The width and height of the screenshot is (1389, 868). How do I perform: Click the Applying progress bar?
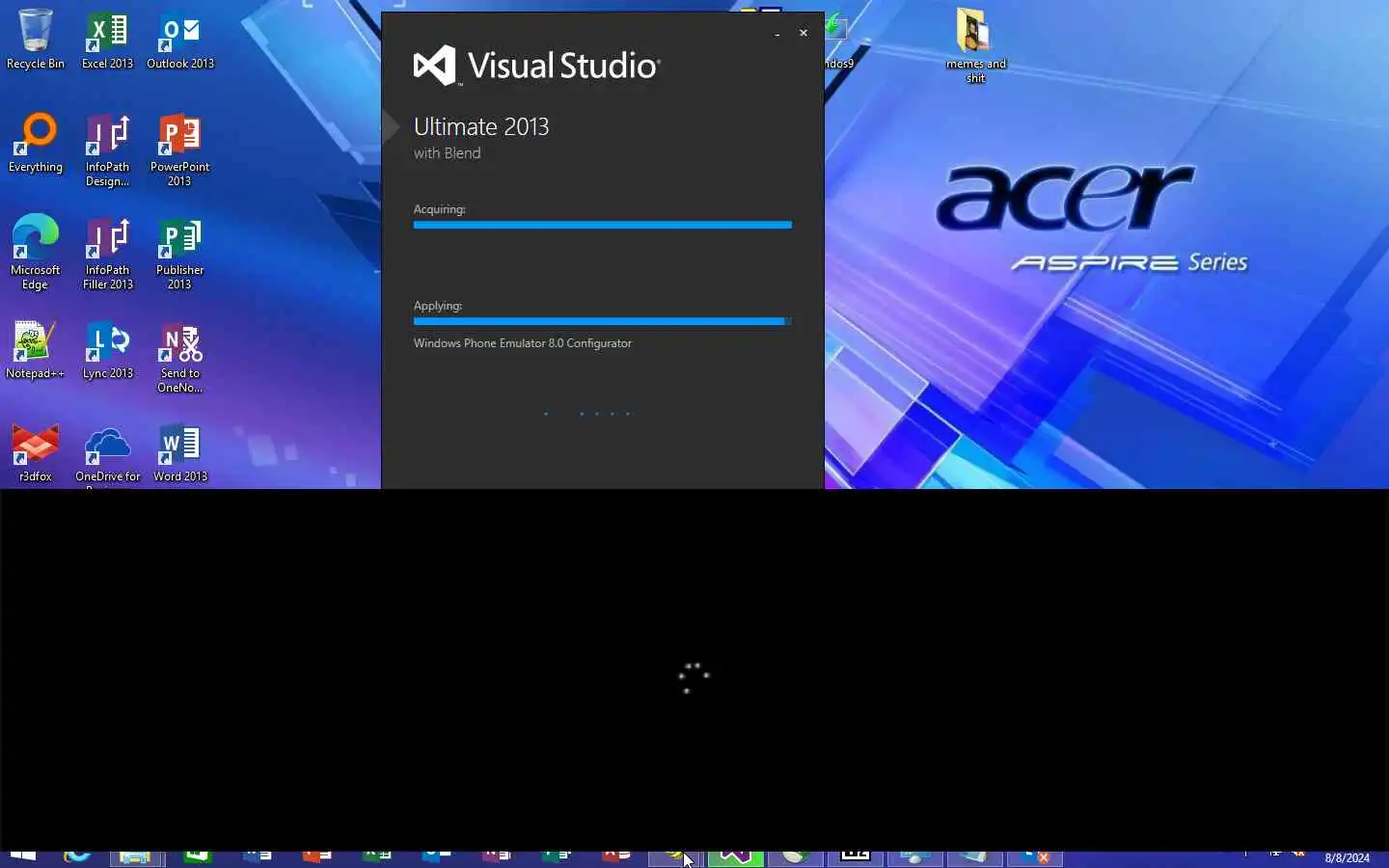coord(603,321)
